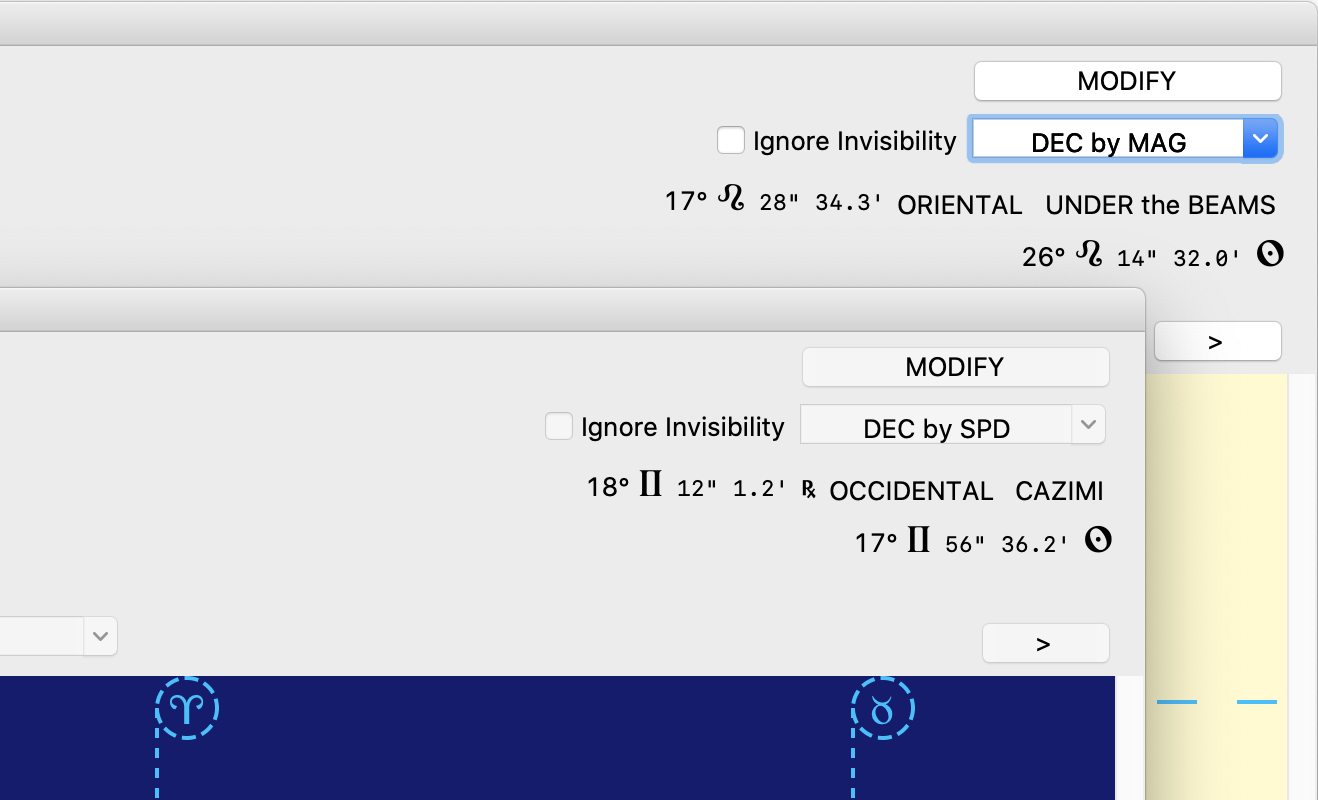Click the > button above the yellow panel

coord(1216,341)
